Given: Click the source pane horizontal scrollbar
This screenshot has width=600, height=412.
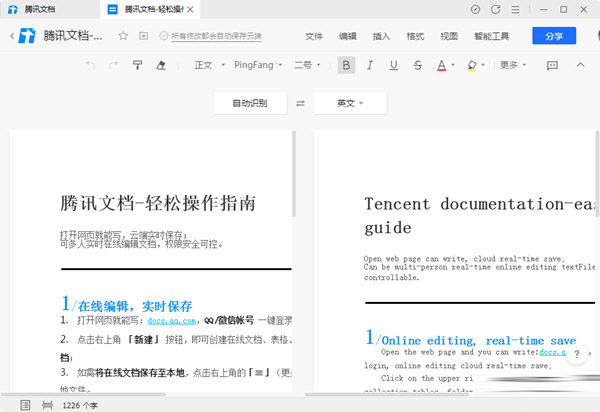Looking at the screenshot, I should pyautogui.click(x=83, y=394).
